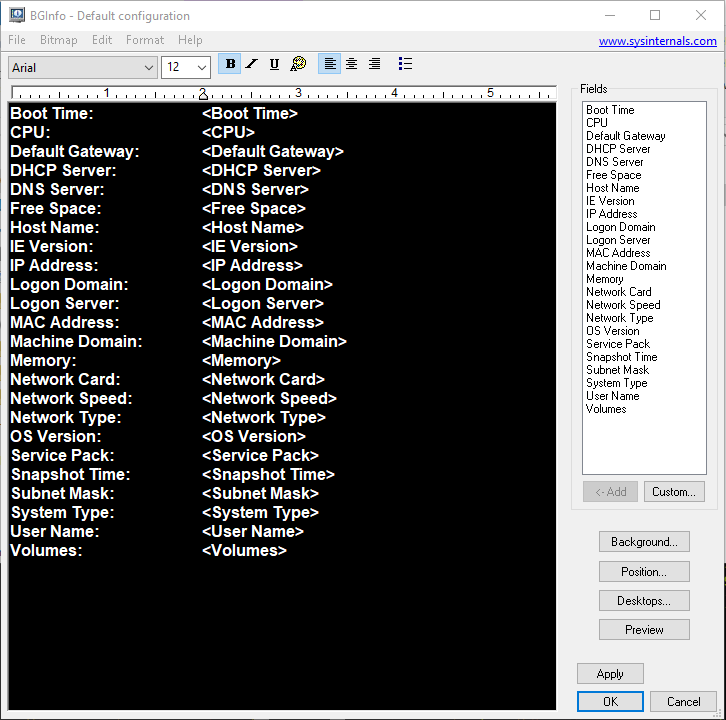Apply bullet list formatting
726x720 pixels.
[x=405, y=64]
